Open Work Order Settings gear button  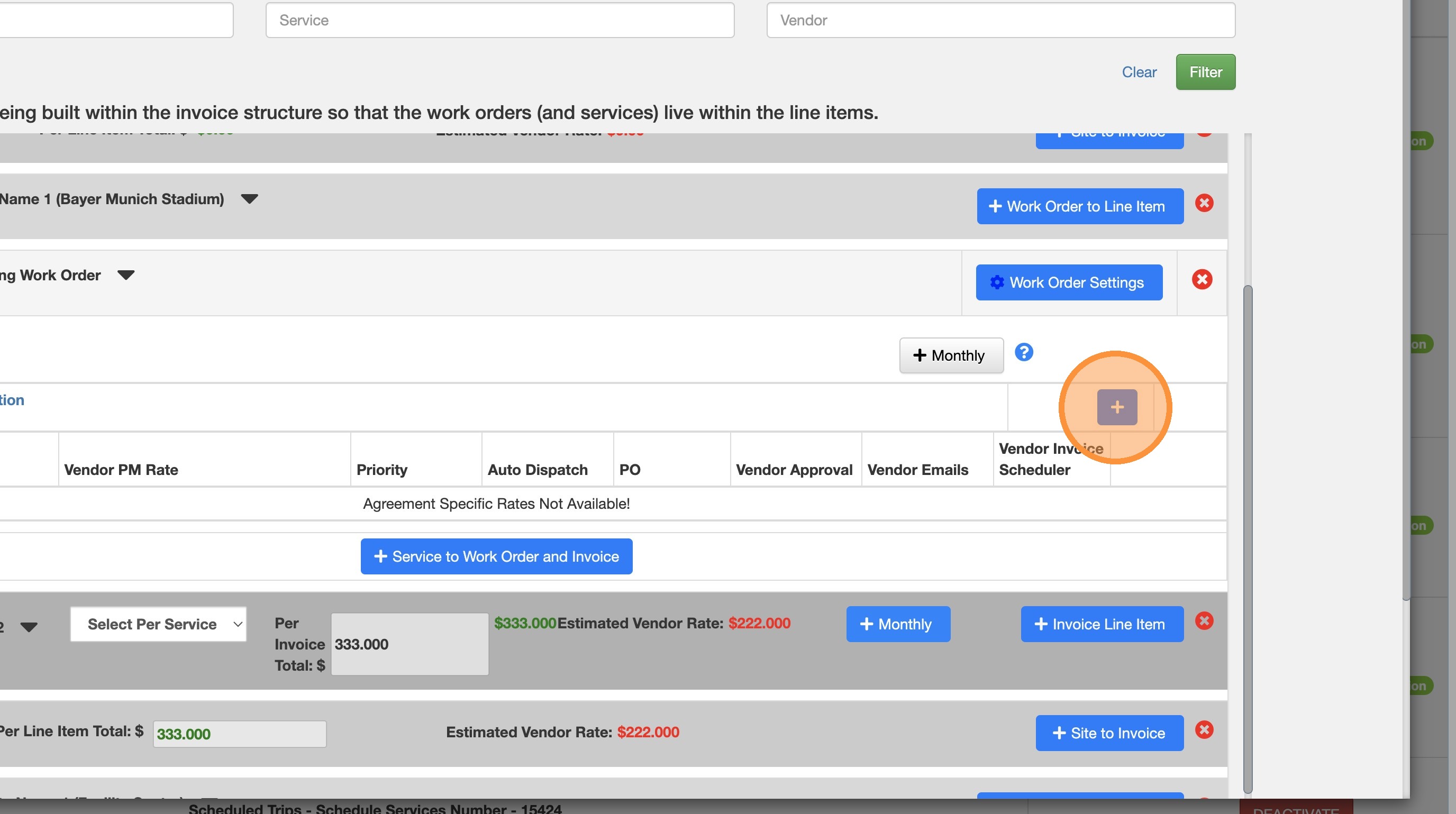1068,282
